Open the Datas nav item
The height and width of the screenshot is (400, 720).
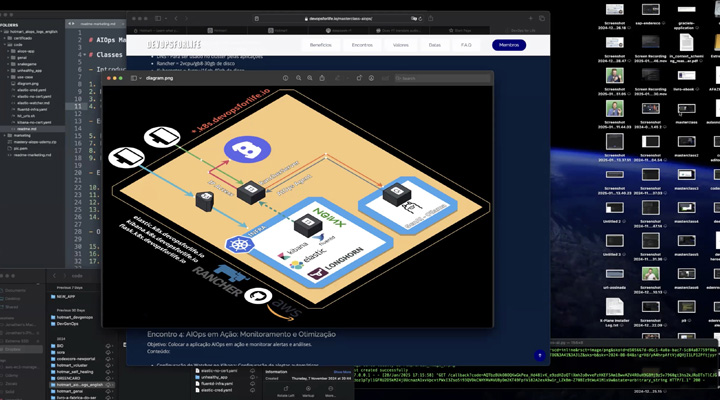tap(434, 45)
